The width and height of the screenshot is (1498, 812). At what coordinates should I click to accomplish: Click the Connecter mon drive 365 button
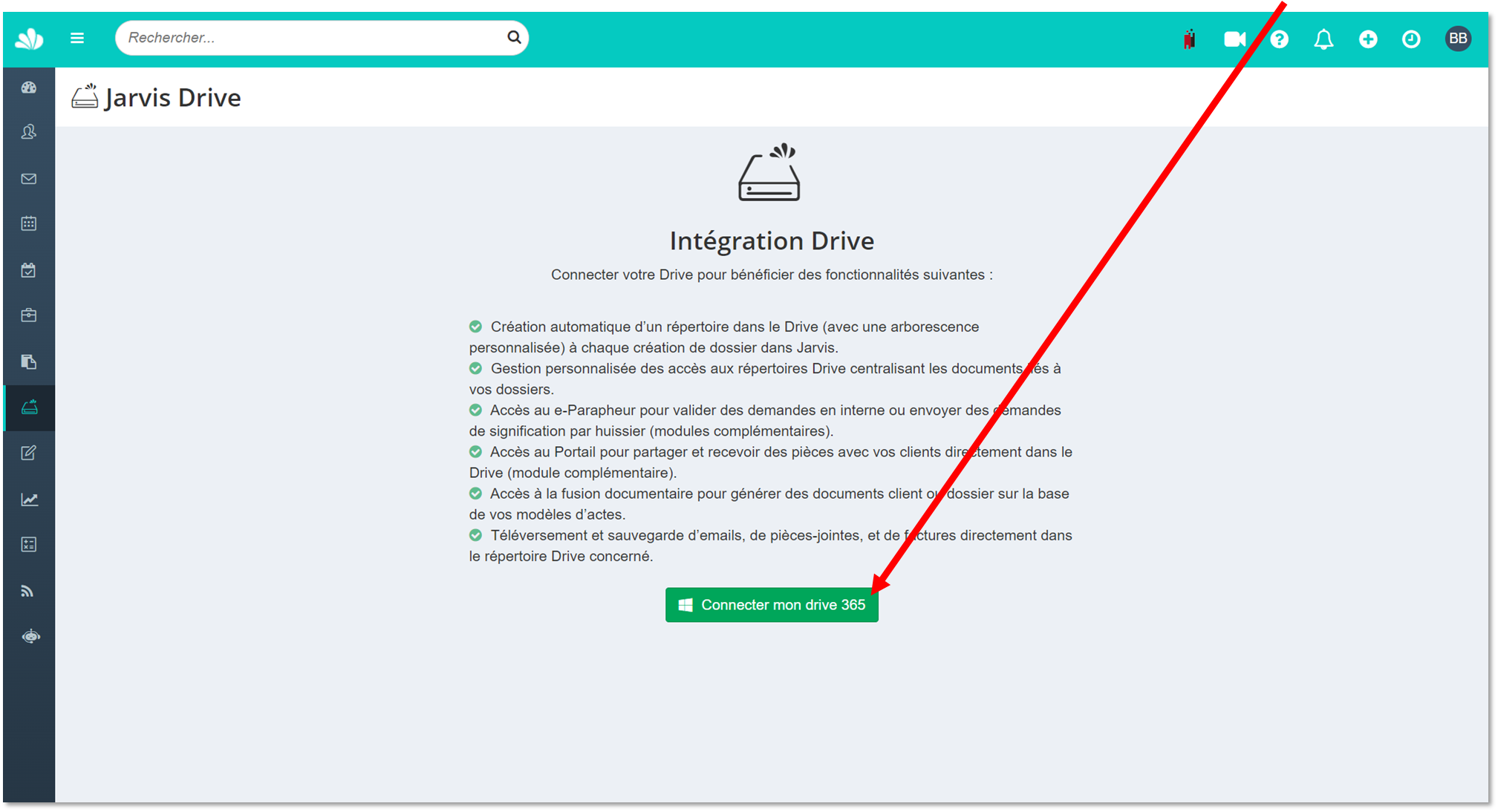[x=772, y=605]
